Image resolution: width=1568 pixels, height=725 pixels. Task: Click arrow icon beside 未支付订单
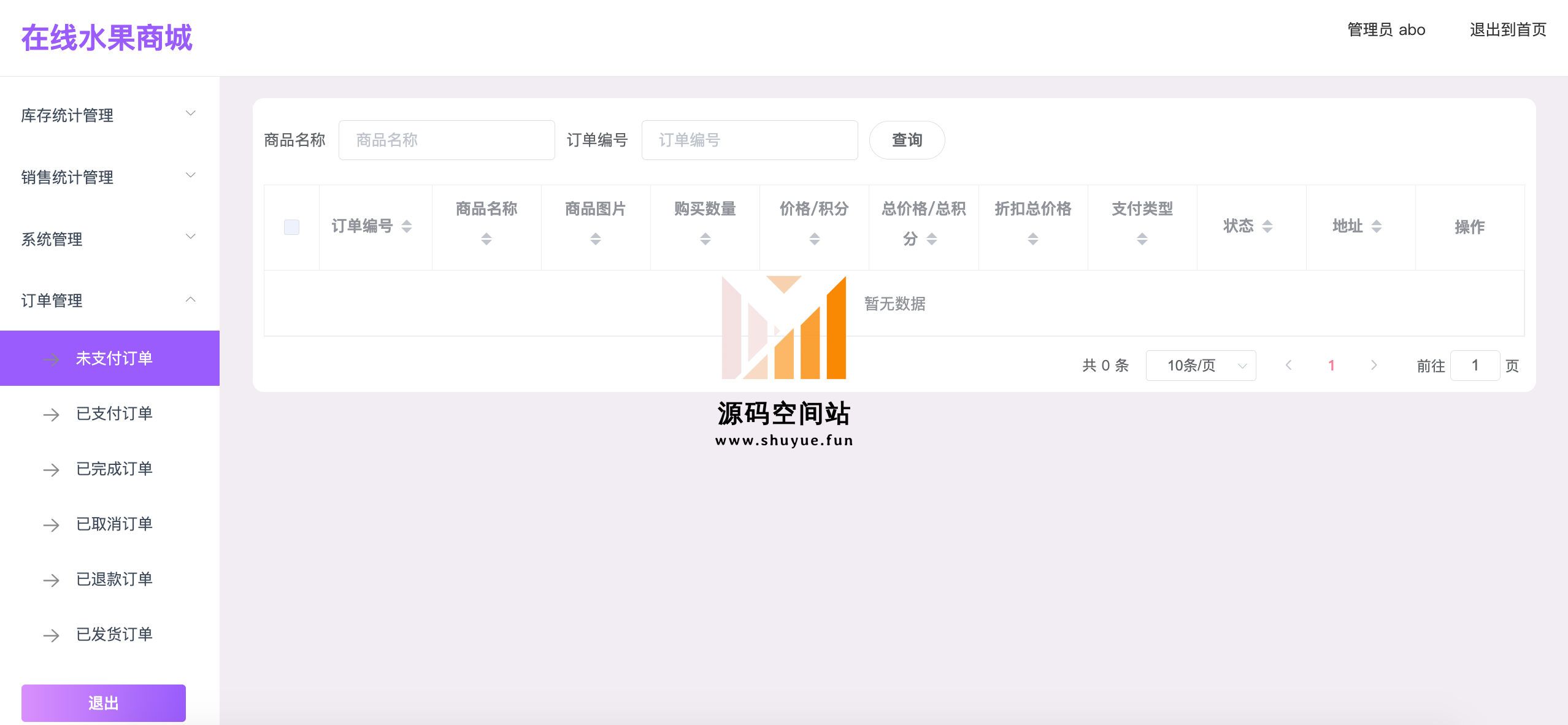coord(52,359)
